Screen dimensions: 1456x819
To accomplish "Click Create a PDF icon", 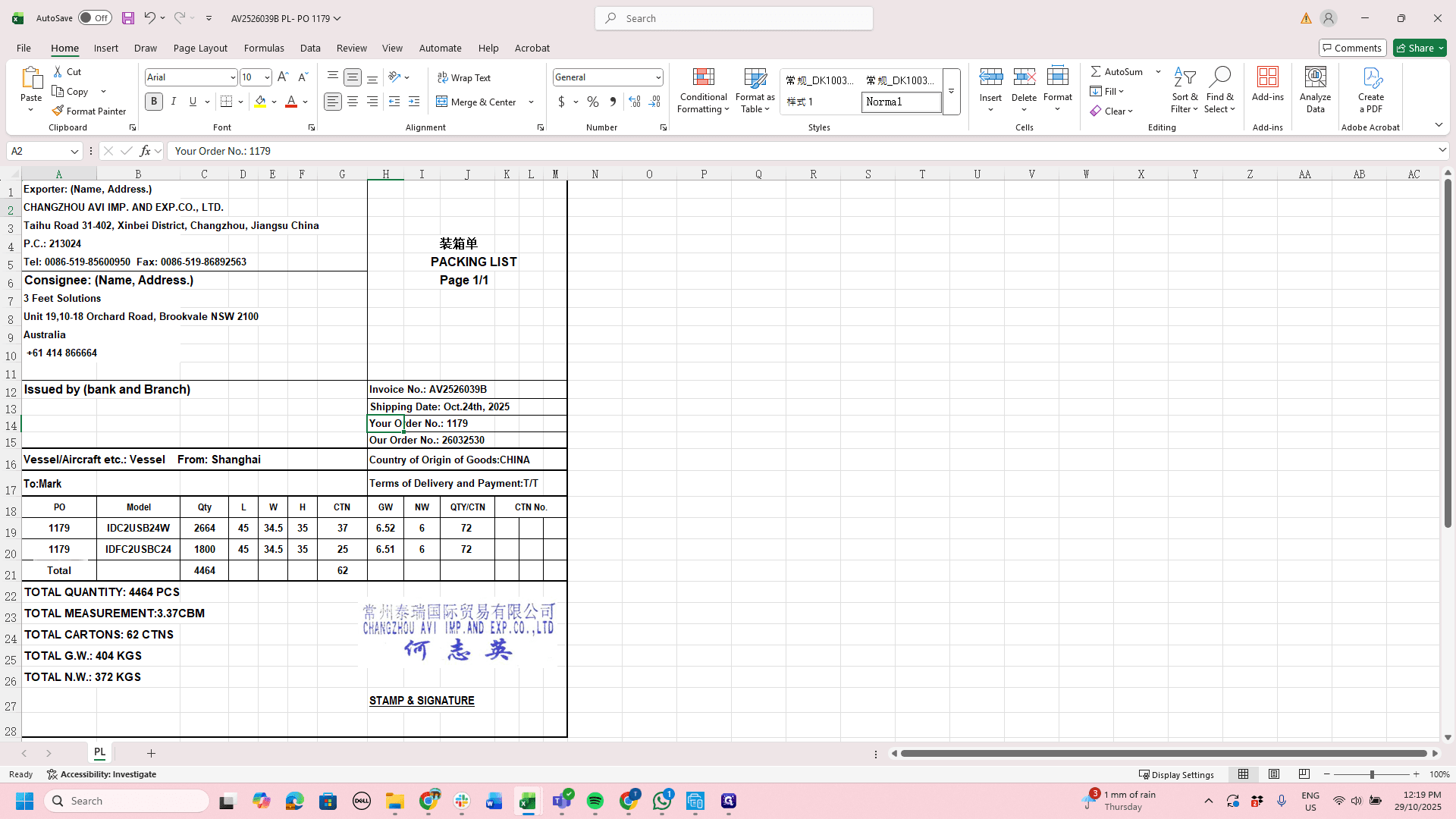I will 1371,91.
